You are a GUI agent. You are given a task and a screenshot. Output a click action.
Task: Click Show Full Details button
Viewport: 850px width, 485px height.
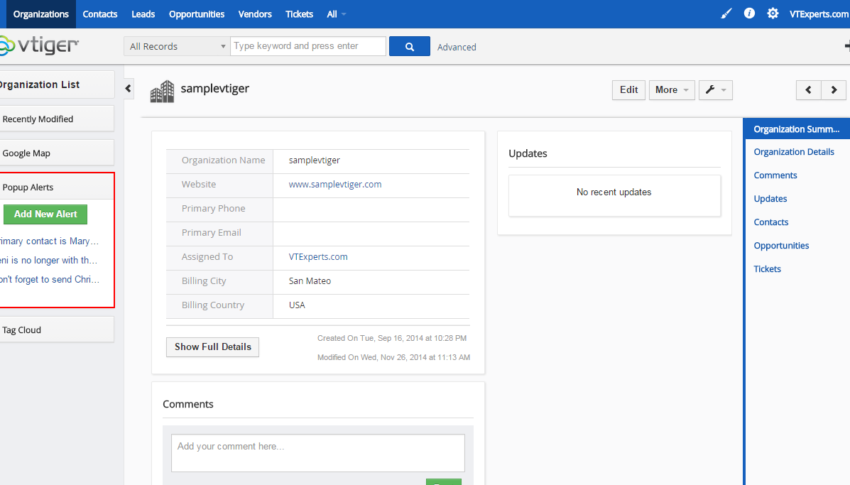click(x=212, y=347)
